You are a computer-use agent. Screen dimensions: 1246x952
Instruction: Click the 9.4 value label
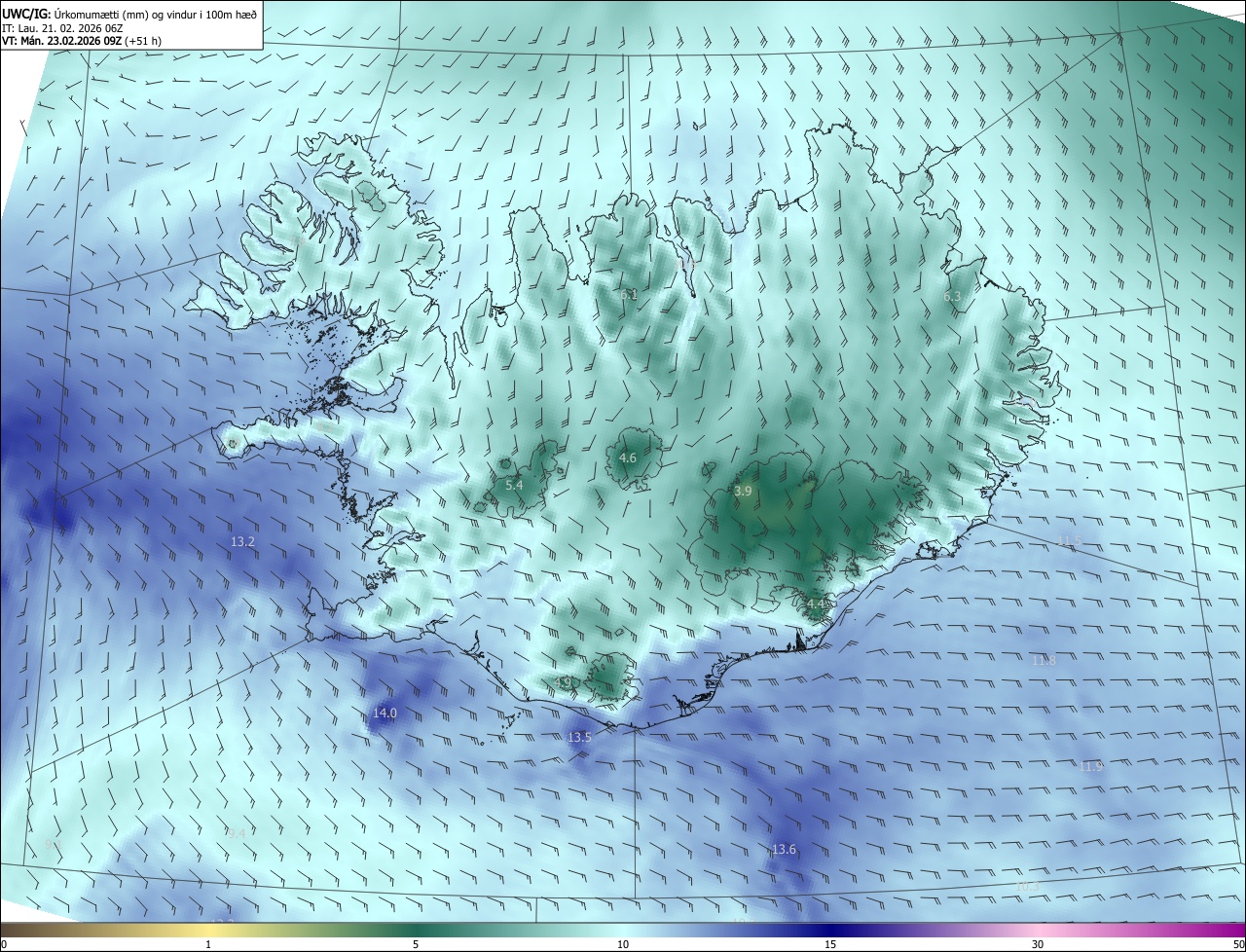pos(236,833)
